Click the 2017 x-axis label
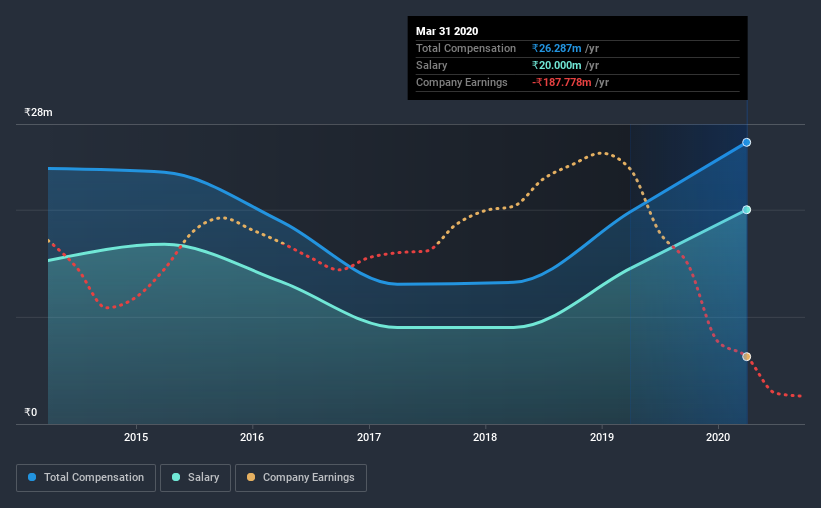Screen dimensions: 821x508 [369, 437]
